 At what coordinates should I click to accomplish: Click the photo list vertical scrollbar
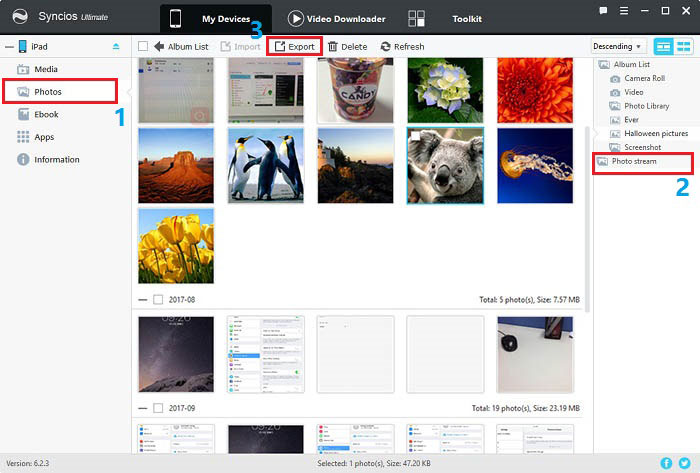point(587,219)
